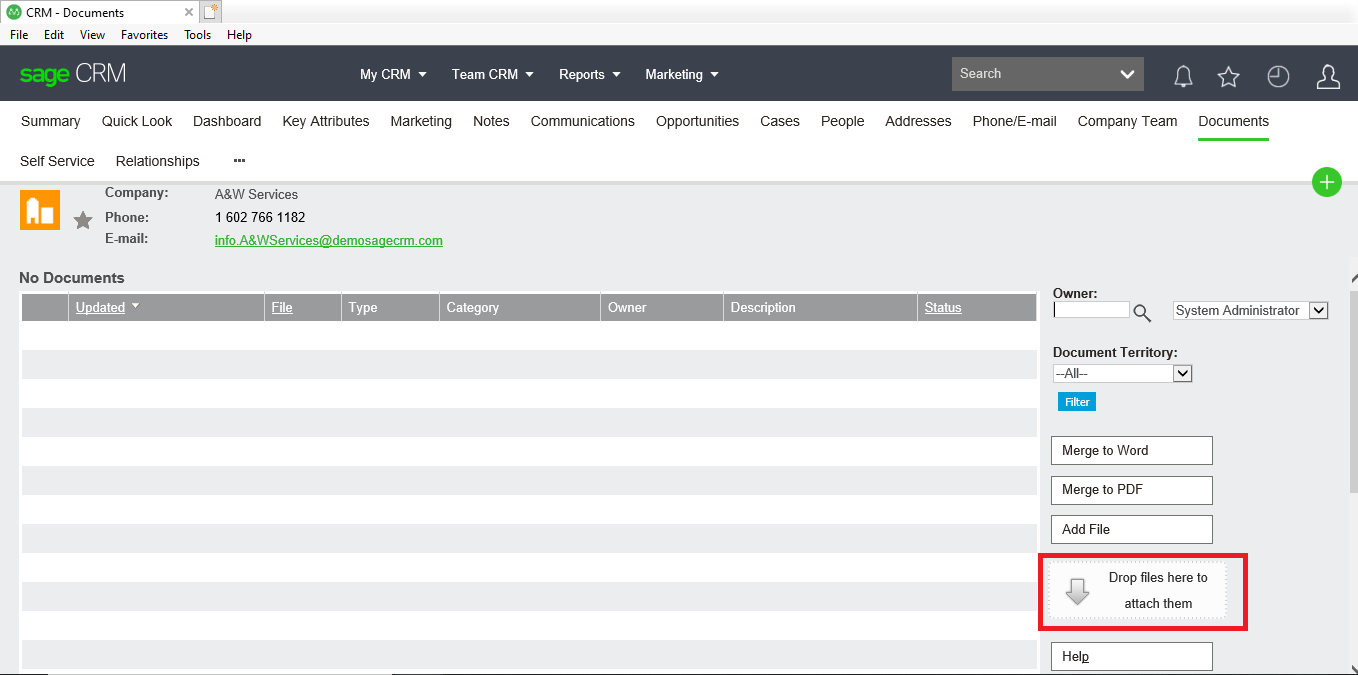Open the Edit browser menu
The height and width of the screenshot is (675, 1358).
(x=54, y=35)
